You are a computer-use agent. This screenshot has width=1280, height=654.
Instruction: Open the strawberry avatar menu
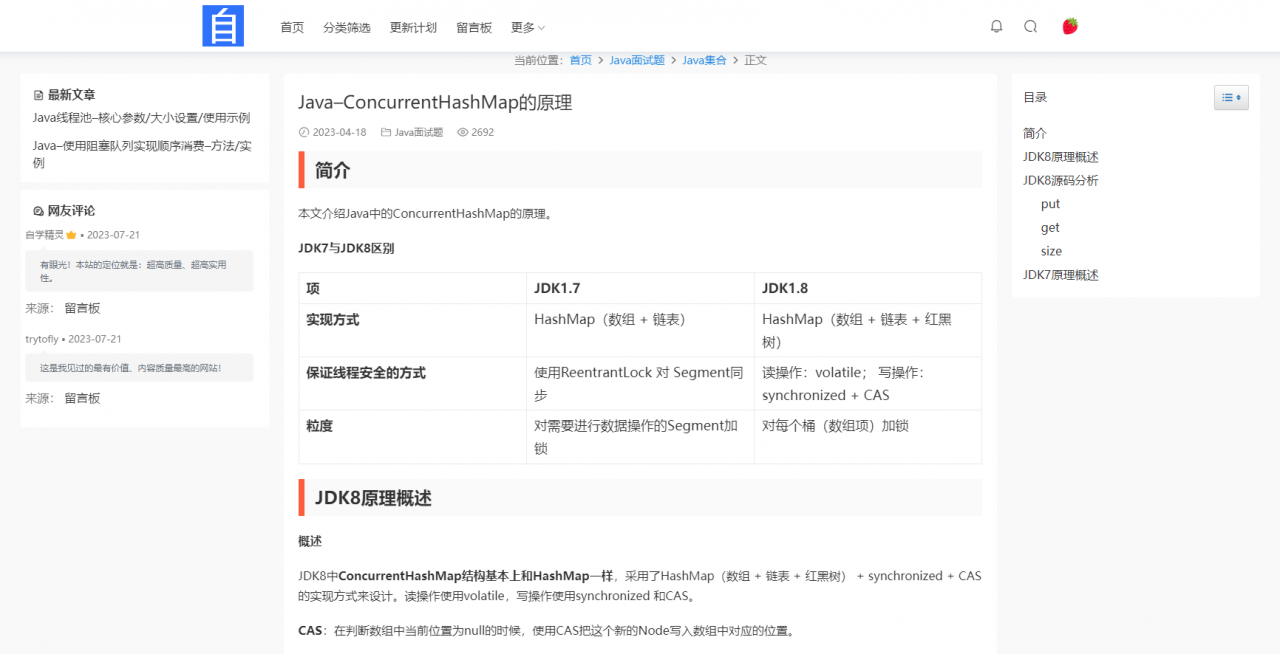(1068, 26)
